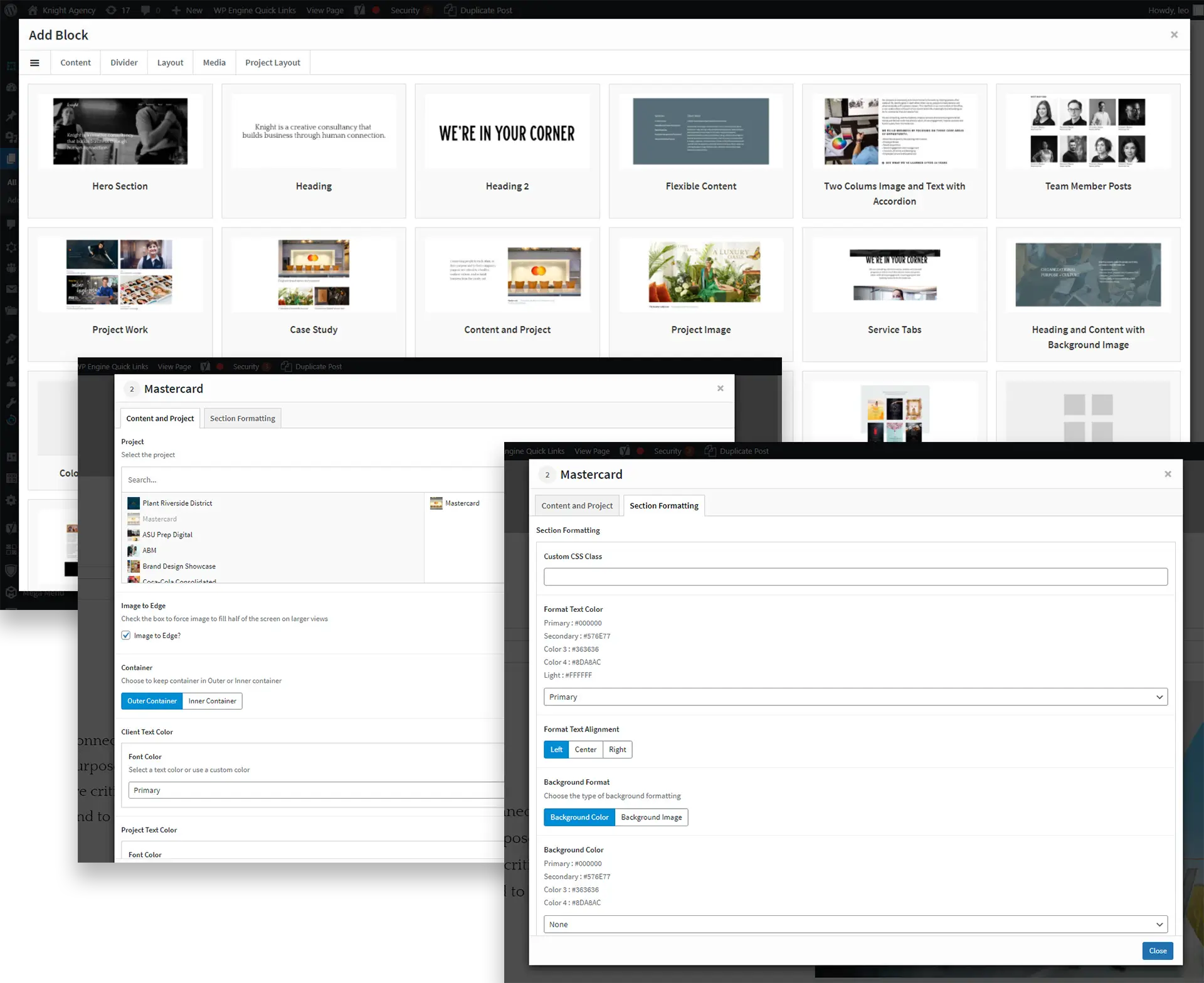Click the comments bubble icon
This screenshot has height=983, width=1204.
pyautogui.click(x=145, y=10)
